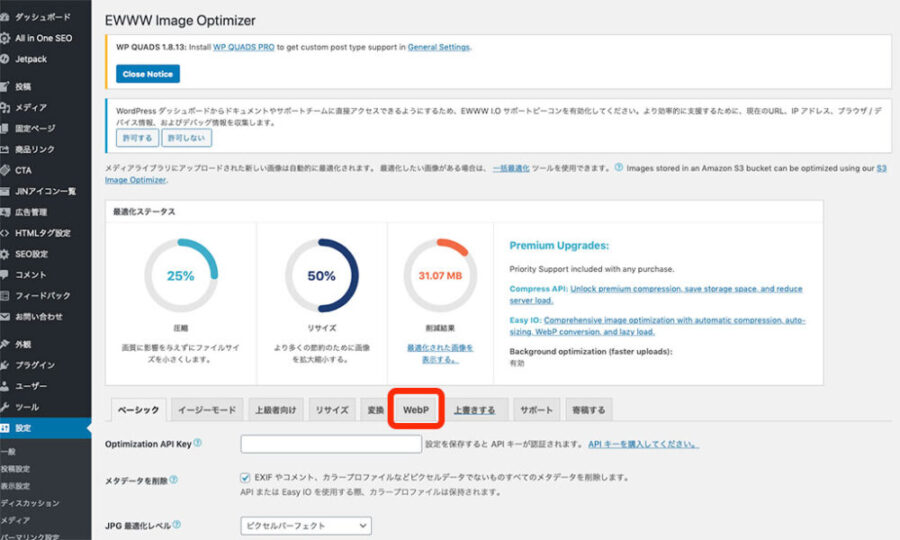Click help icon next to Optimization API Key
Image resolution: width=900 pixels, height=540 pixels.
pyautogui.click(x=197, y=442)
